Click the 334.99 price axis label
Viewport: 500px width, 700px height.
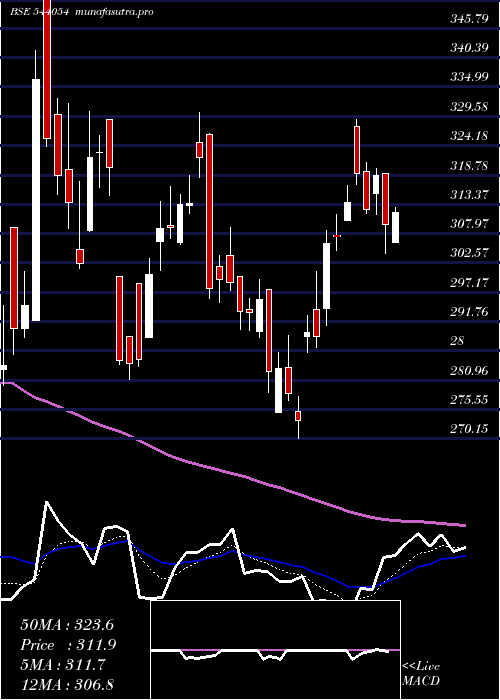(469, 77)
